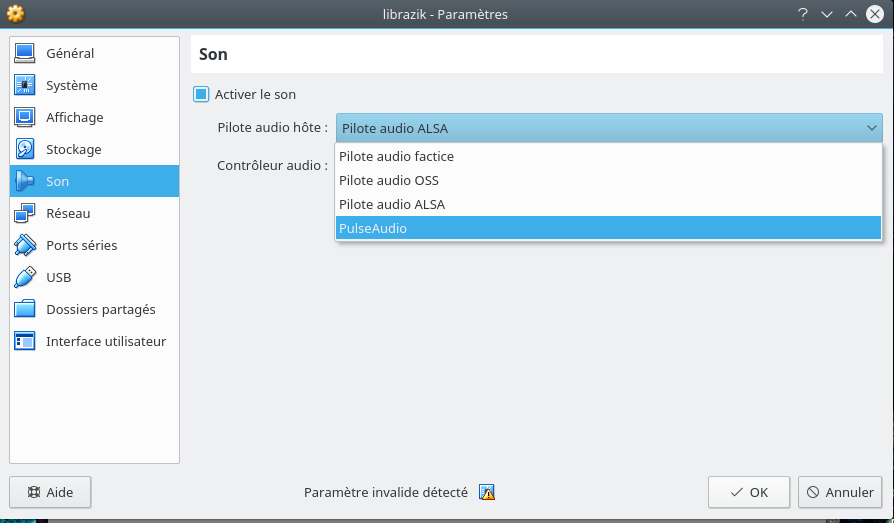Collapse the Pilote audio hôte dropdown
Image resolution: width=894 pixels, height=523 pixels.
[871, 128]
